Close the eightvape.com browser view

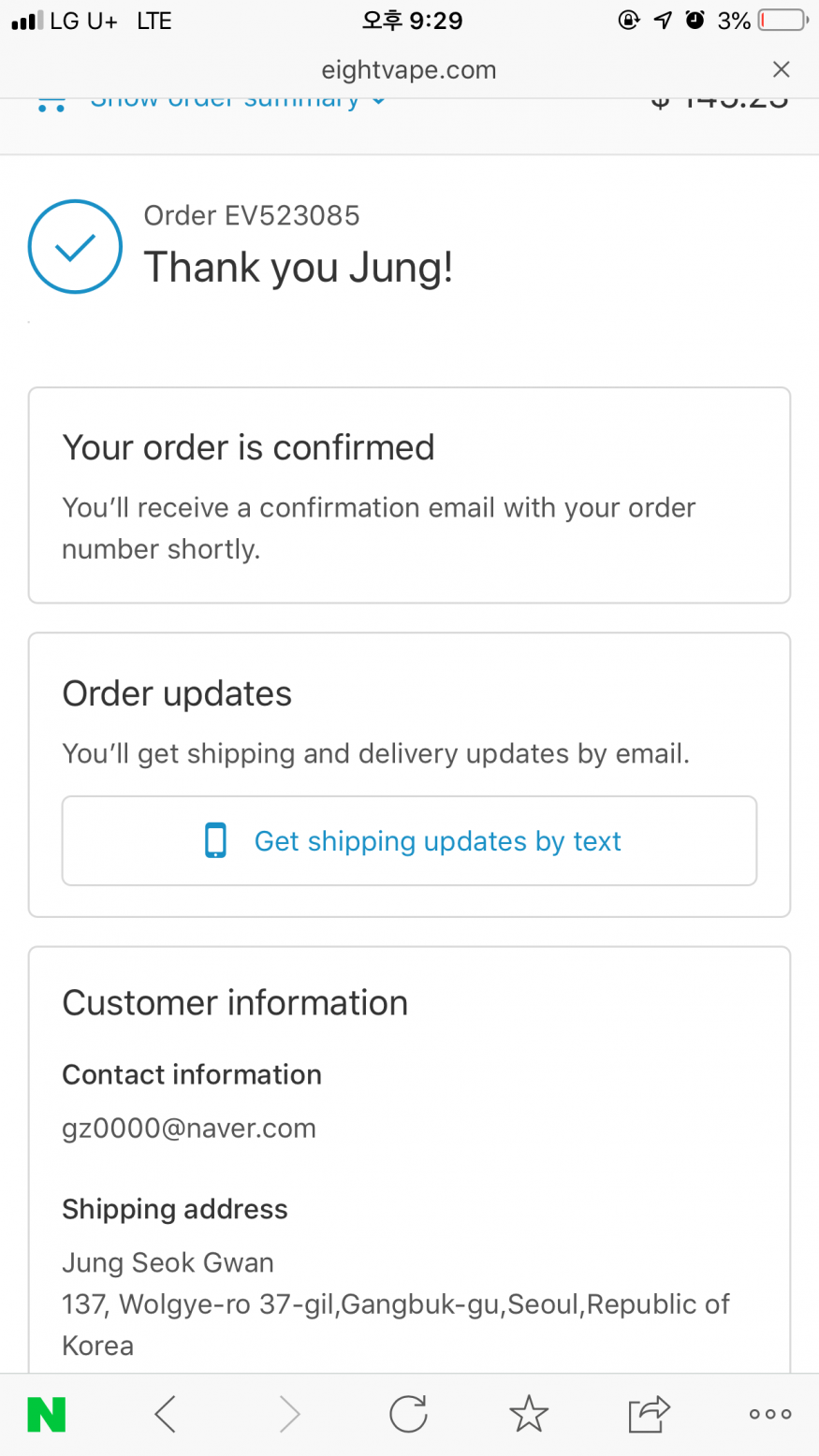[781, 69]
